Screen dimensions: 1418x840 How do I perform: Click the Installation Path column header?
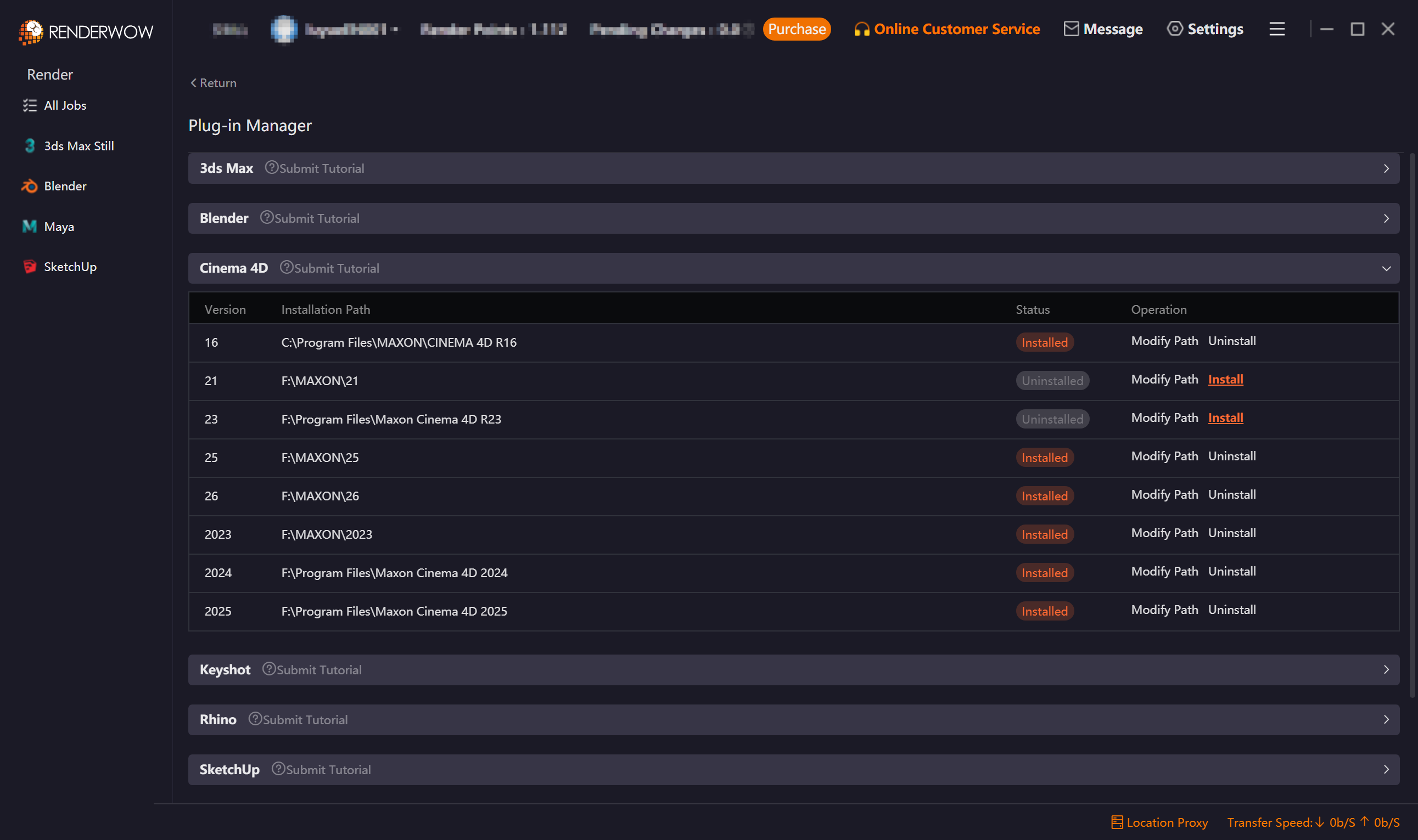pyautogui.click(x=326, y=309)
